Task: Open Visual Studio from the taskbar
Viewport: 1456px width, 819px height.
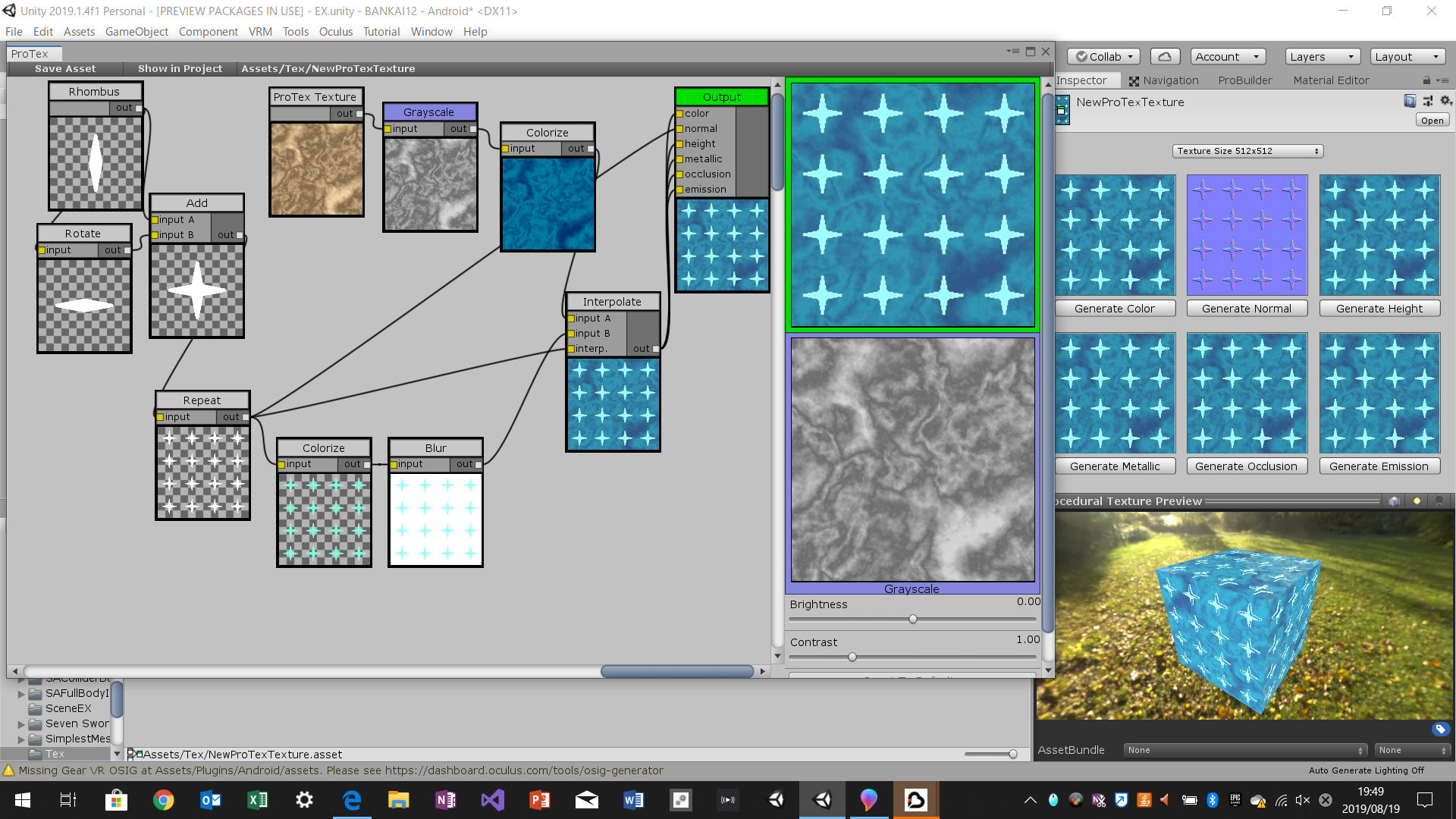Action: pyautogui.click(x=492, y=799)
